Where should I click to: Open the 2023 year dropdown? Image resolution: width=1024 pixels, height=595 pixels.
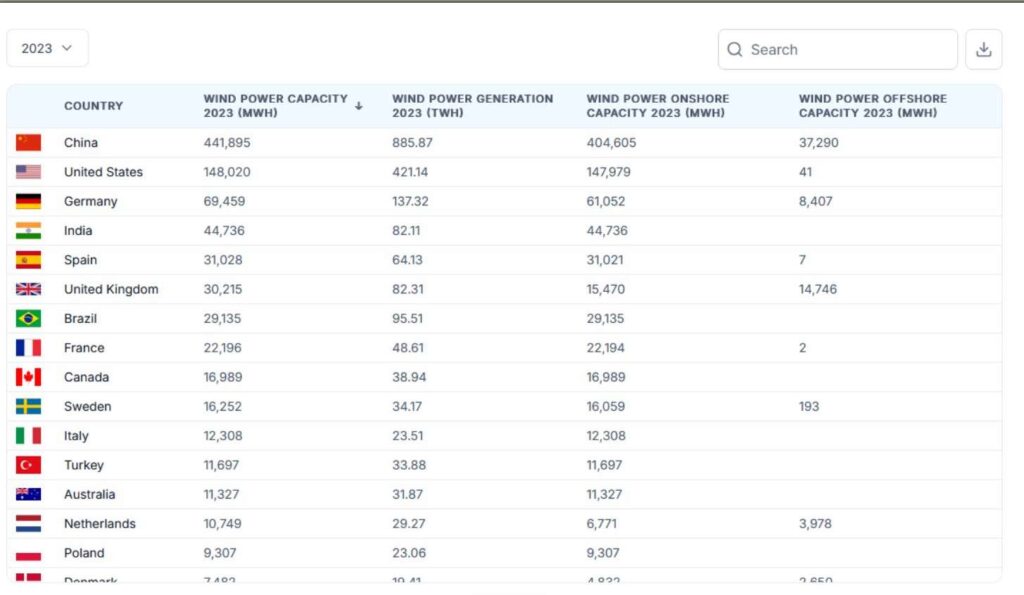(47, 48)
